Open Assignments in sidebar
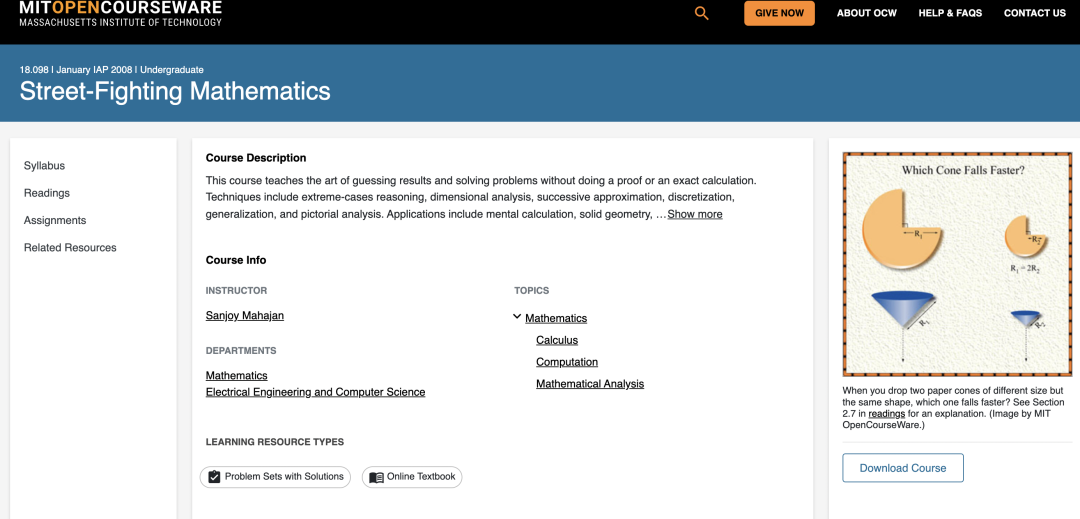This screenshot has width=1080, height=519. [x=55, y=220]
